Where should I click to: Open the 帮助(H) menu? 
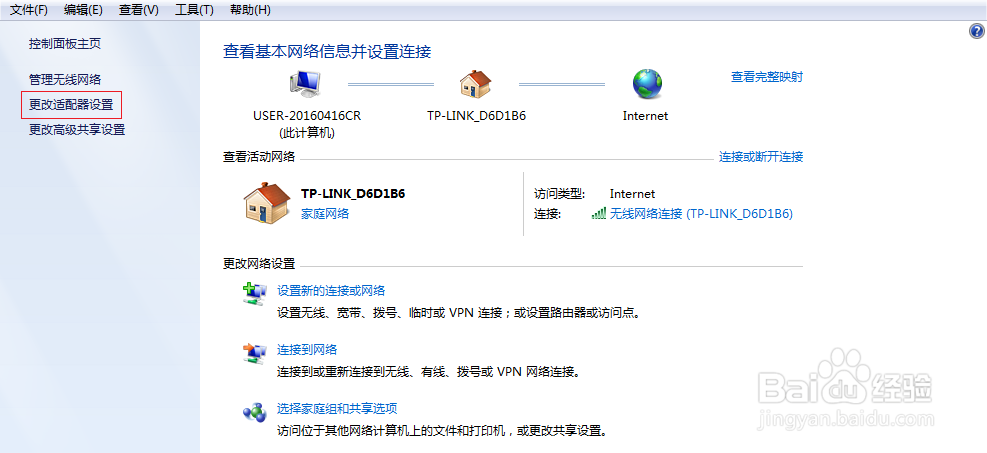coord(250,10)
